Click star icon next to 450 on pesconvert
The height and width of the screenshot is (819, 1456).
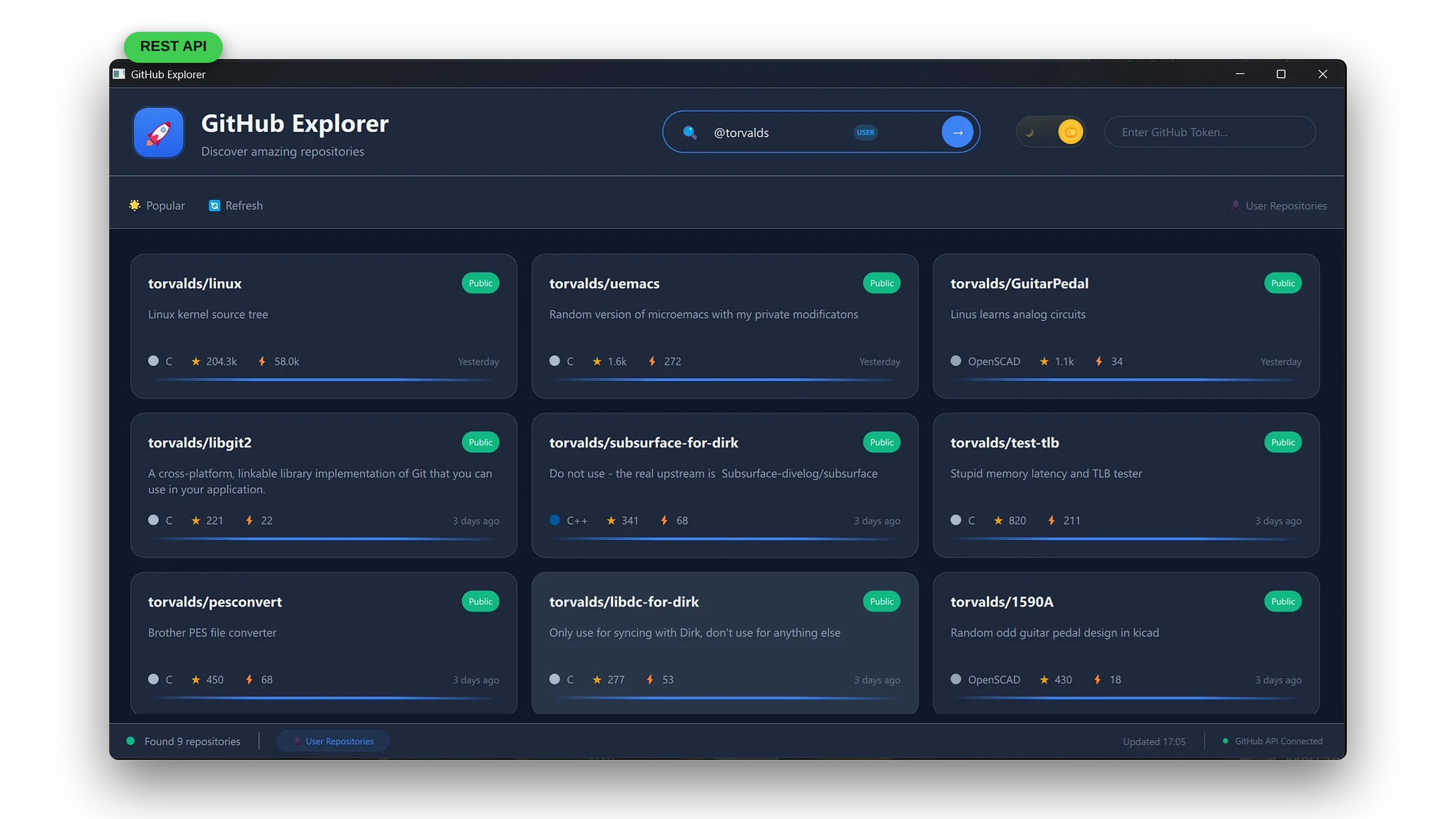pyautogui.click(x=196, y=680)
